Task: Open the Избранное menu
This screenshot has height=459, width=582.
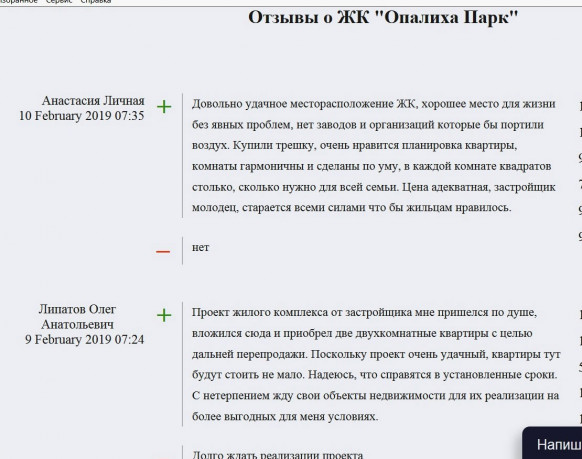Action: [19, 1]
